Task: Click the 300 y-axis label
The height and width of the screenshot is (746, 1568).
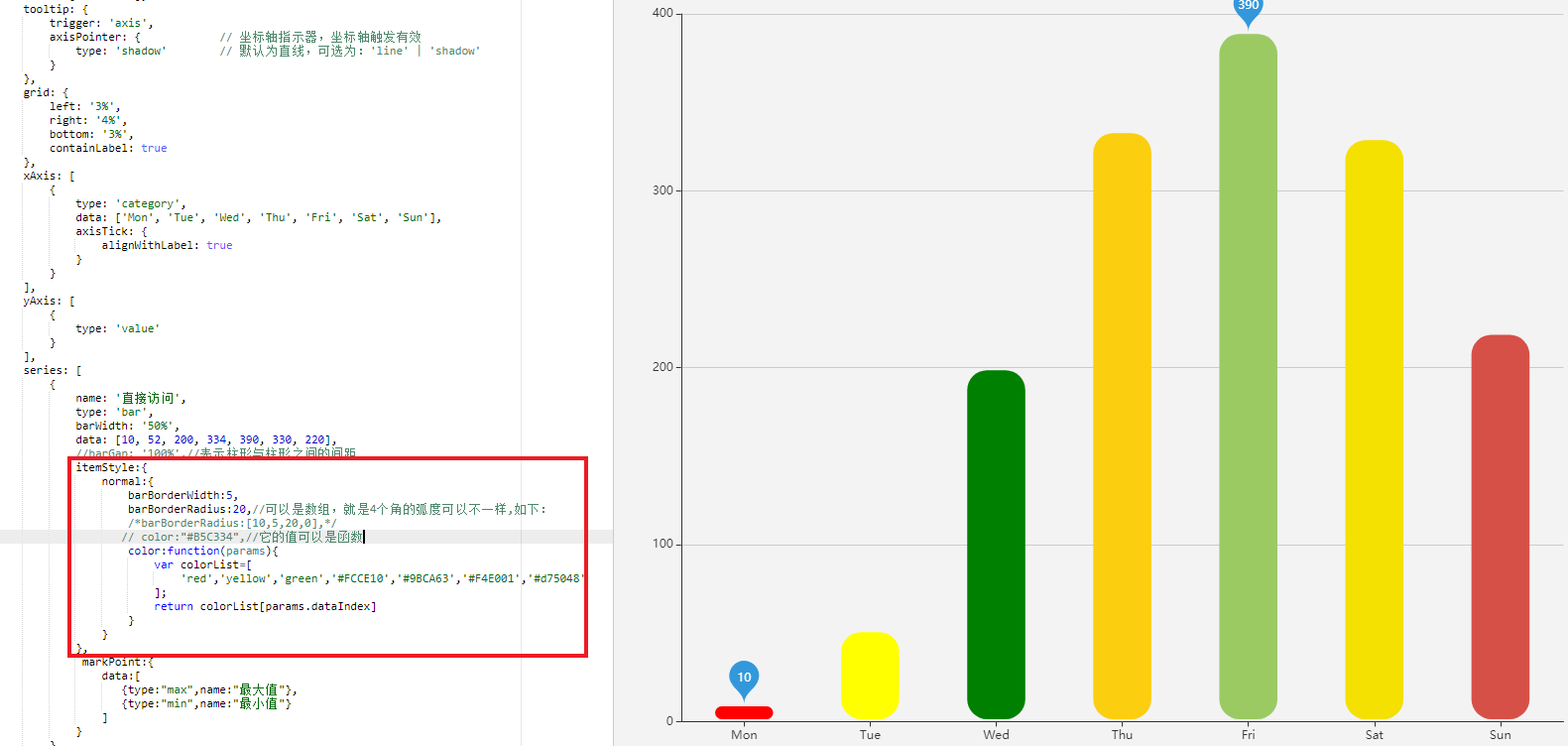Action: coord(663,190)
